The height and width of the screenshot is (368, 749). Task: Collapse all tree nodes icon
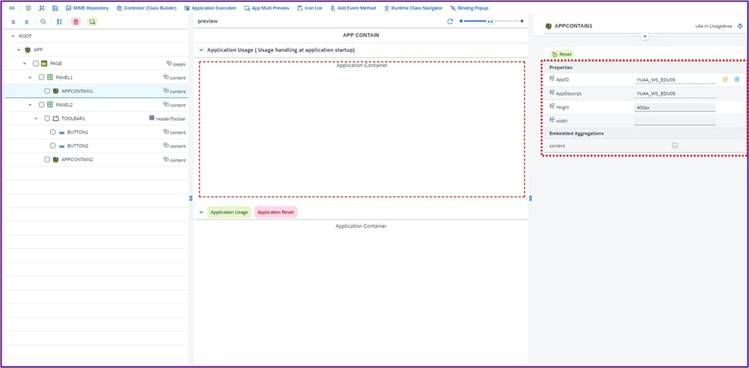27,22
